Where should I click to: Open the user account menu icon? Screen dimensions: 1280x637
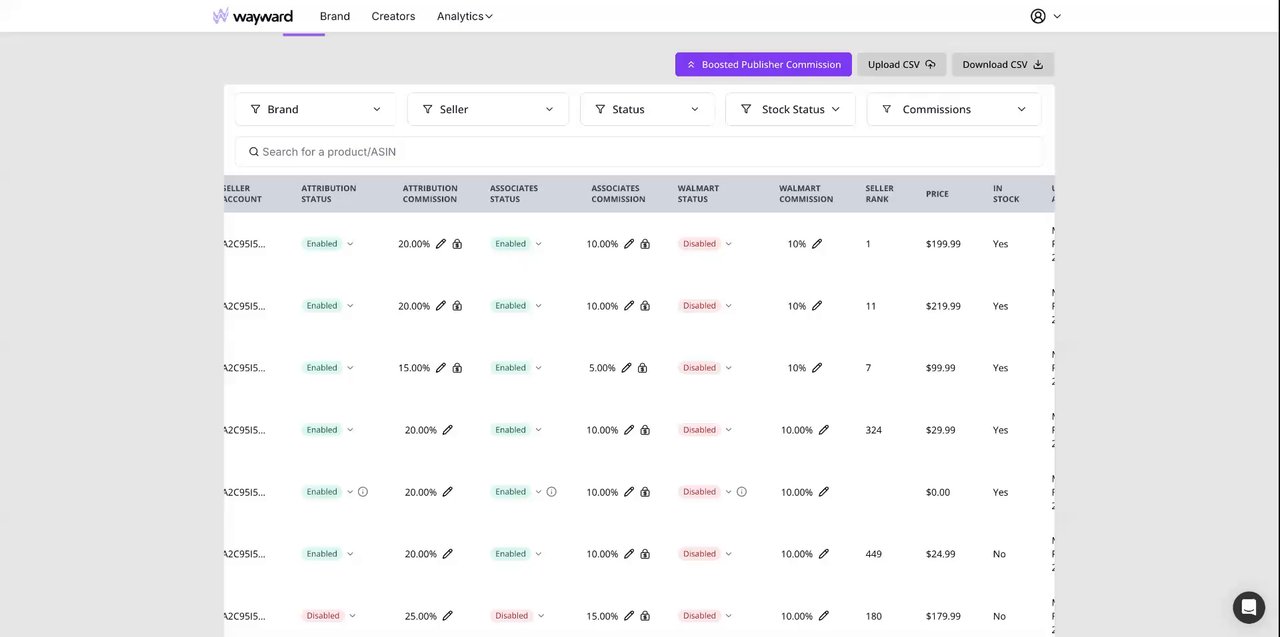coord(1038,16)
